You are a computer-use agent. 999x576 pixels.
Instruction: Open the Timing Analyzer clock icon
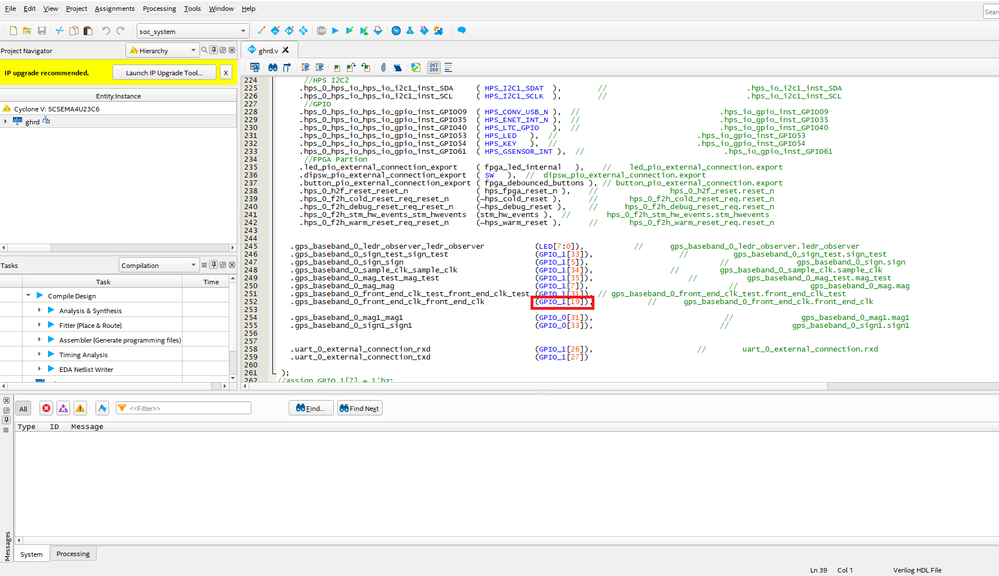pyautogui.click(x=395, y=31)
